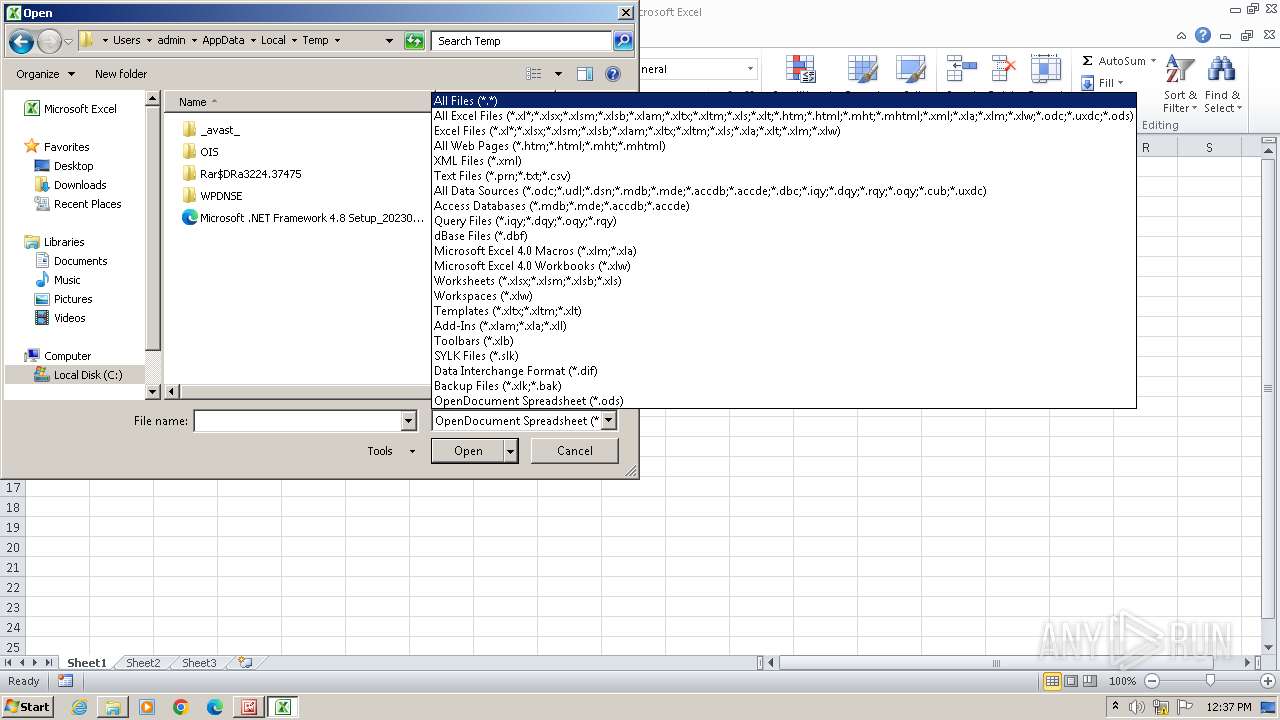Click zoom out minus button
1280x720 pixels.
pos(1151,681)
